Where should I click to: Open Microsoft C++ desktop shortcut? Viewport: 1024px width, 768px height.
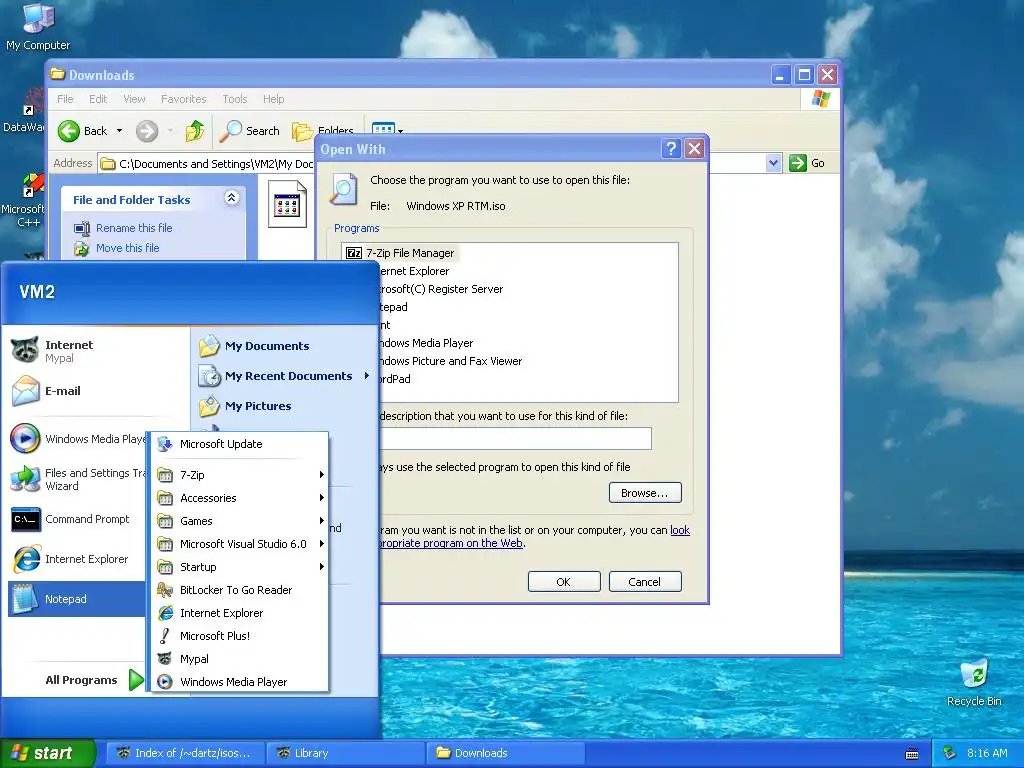tap(24, 200)
